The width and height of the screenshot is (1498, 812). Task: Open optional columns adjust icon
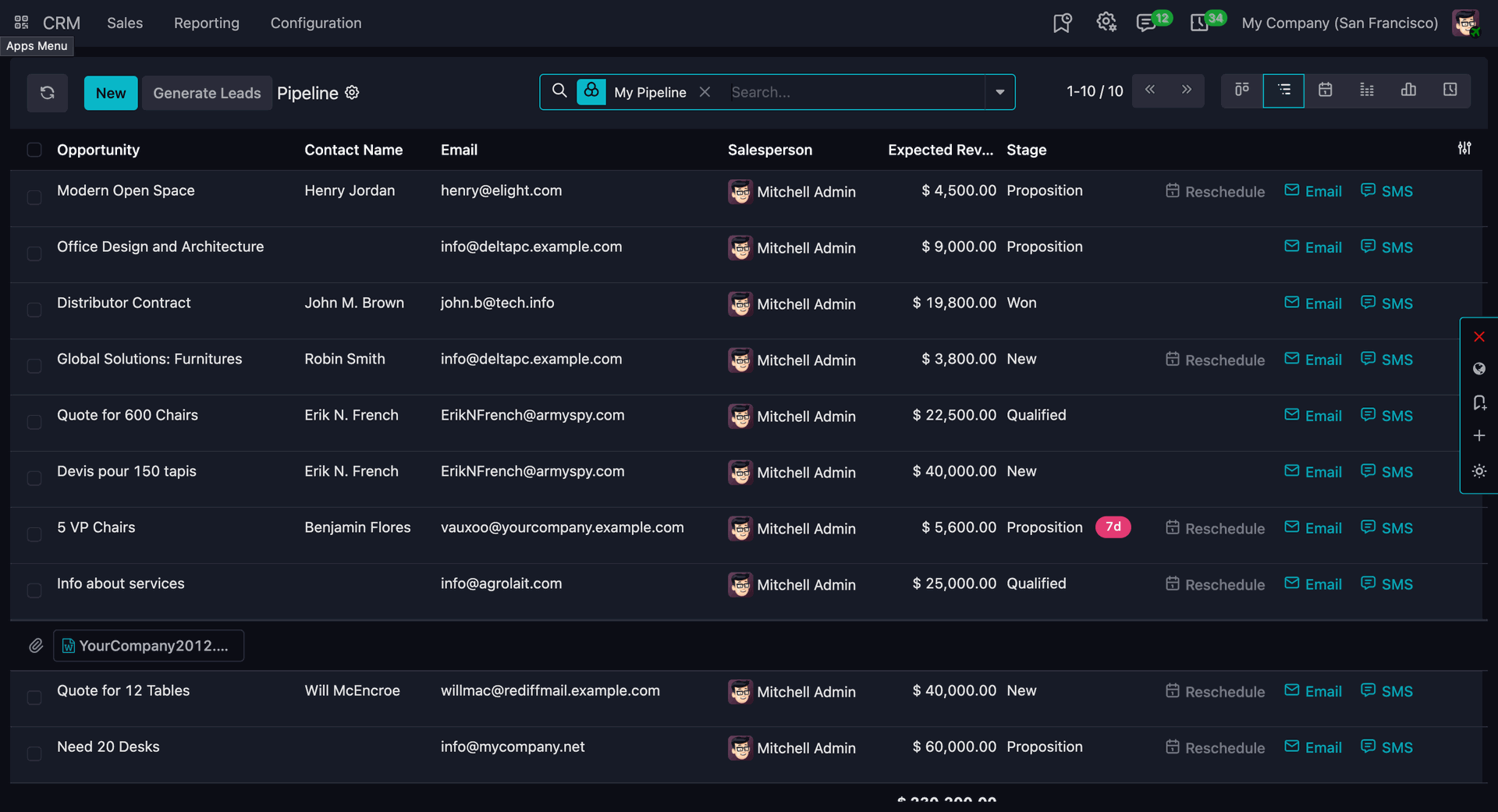[1464, 148]
